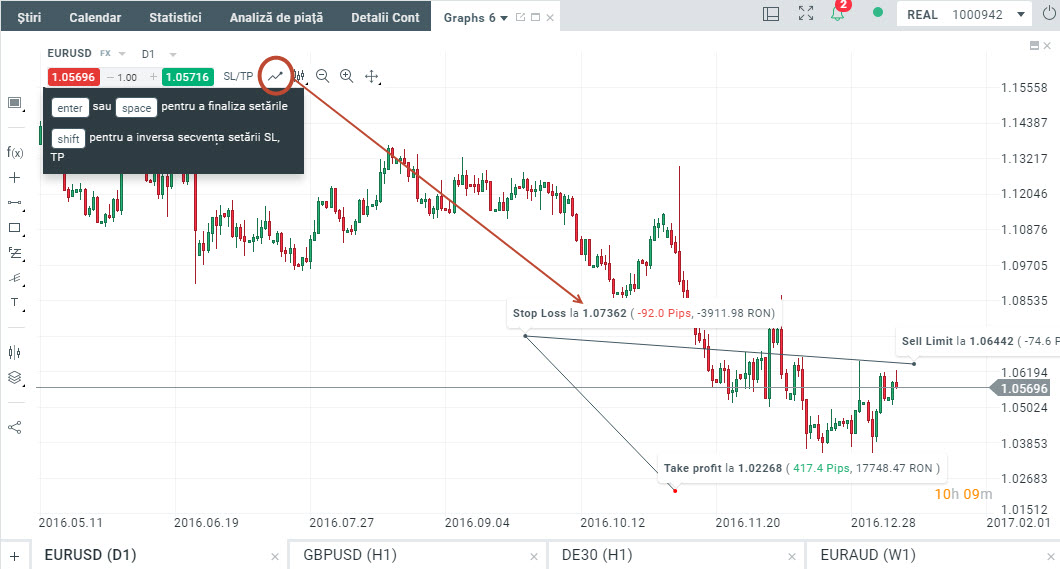This screenshot has width=1060, height=569.
Task: Open the Știri menu
Action: [29, 18]
